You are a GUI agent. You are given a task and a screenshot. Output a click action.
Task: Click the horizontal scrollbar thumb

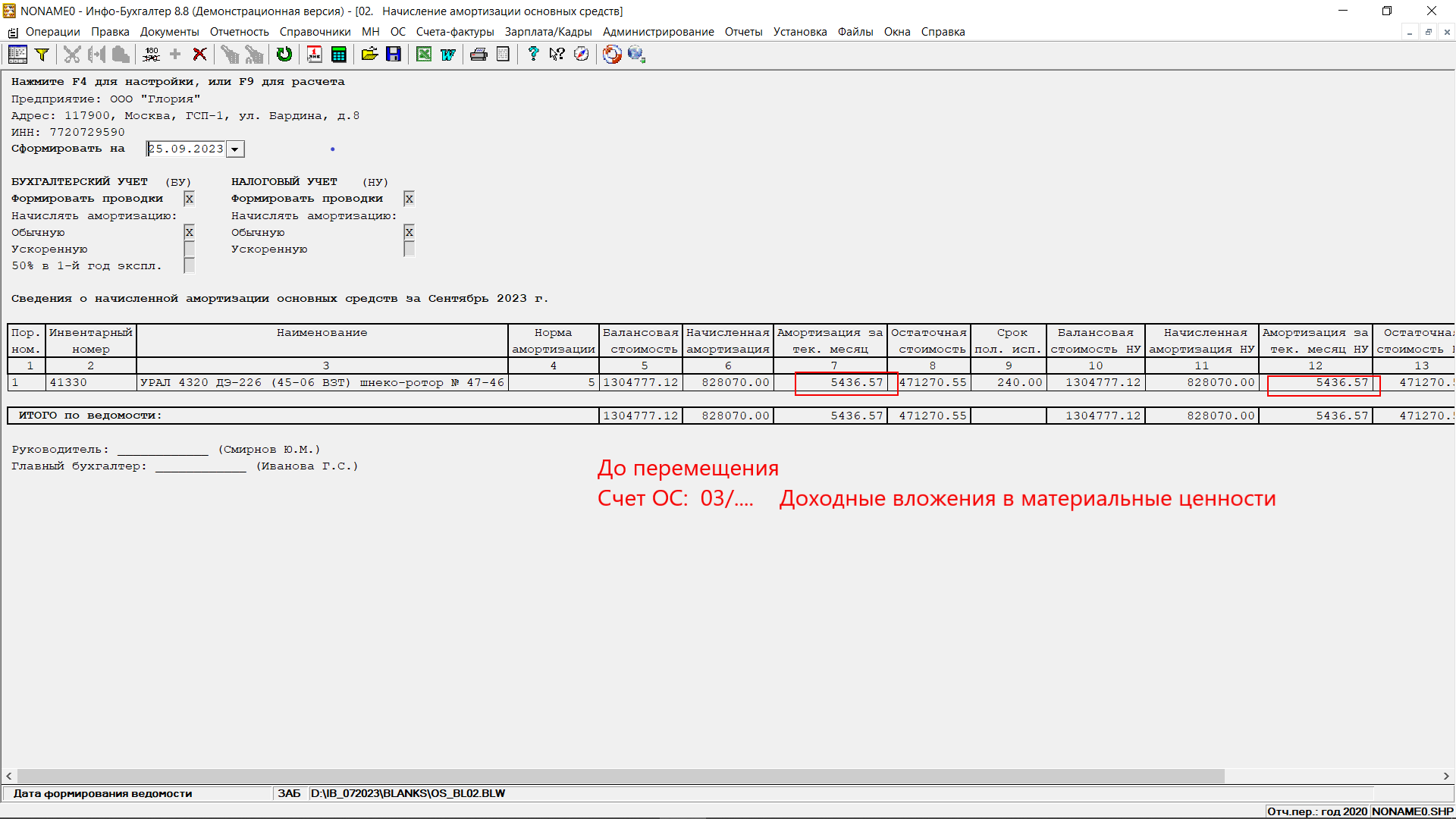620,776
